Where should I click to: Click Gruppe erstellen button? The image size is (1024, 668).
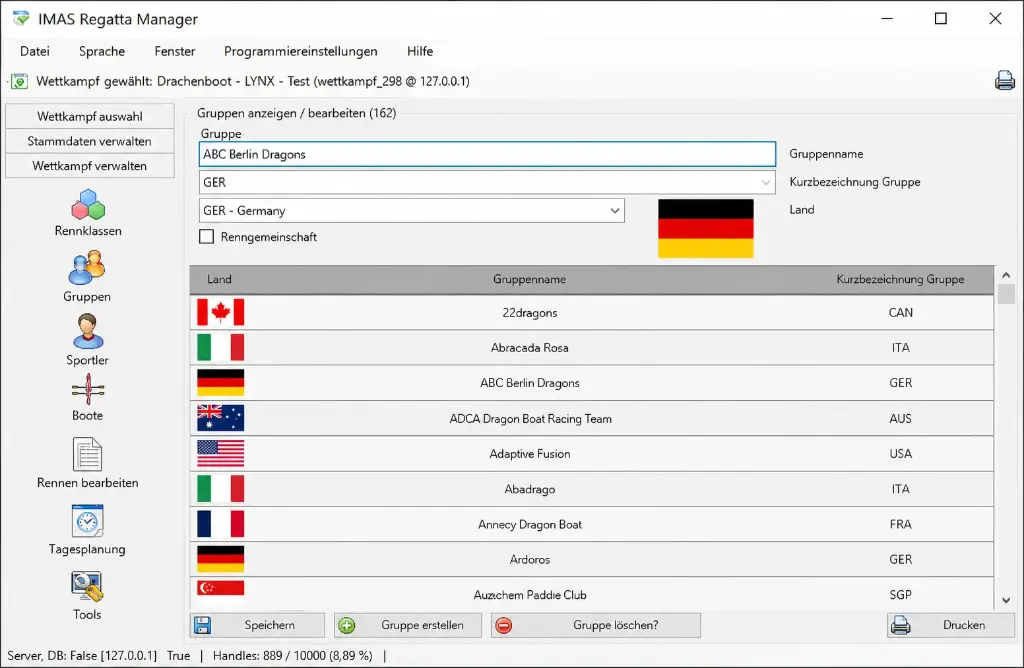pyautogui.click(x=408, y=625)
